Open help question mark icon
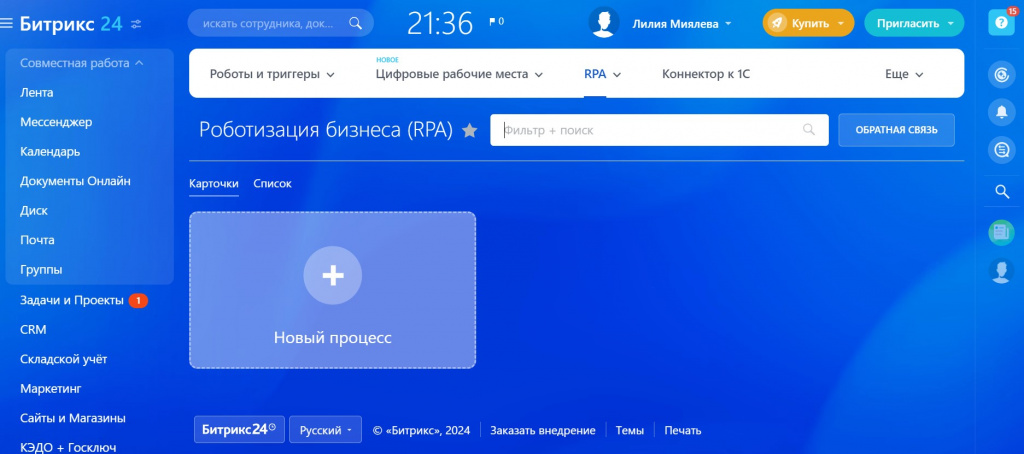 point(1001,23)
